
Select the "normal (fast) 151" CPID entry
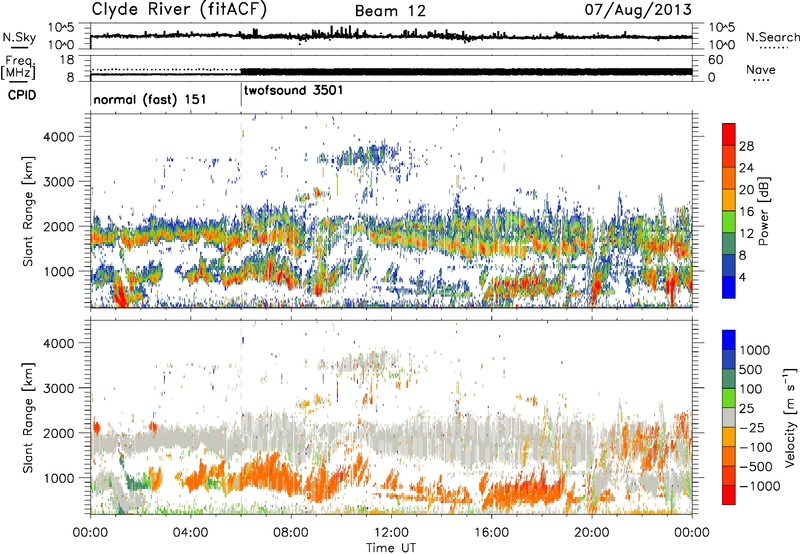pyautogui.click(x=150, y=99)
